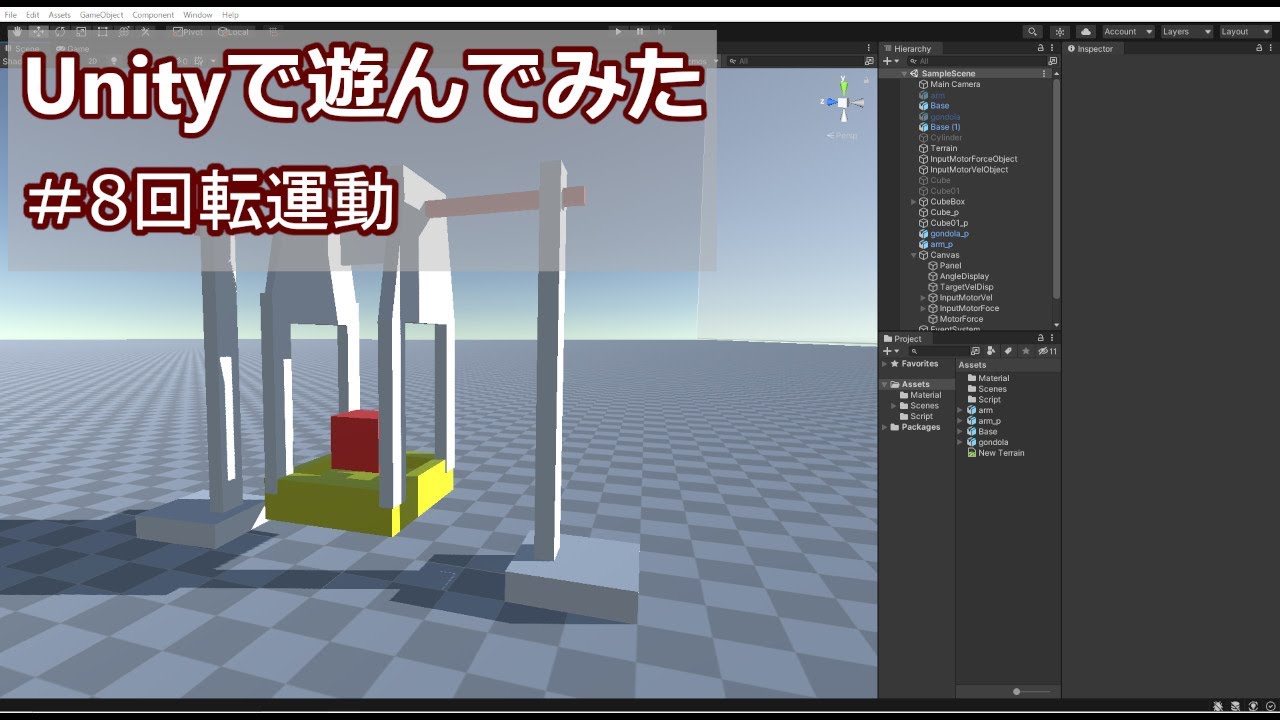Start Play mode

coord(618,32)
